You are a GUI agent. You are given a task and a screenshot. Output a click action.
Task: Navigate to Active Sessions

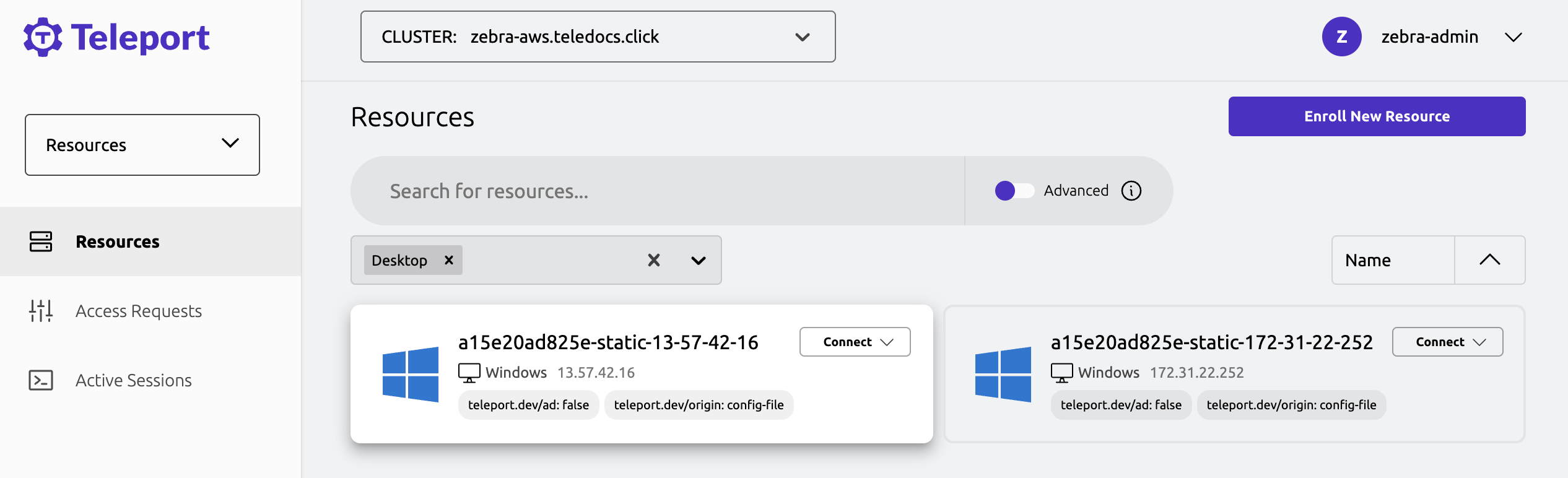coord(133,380)
